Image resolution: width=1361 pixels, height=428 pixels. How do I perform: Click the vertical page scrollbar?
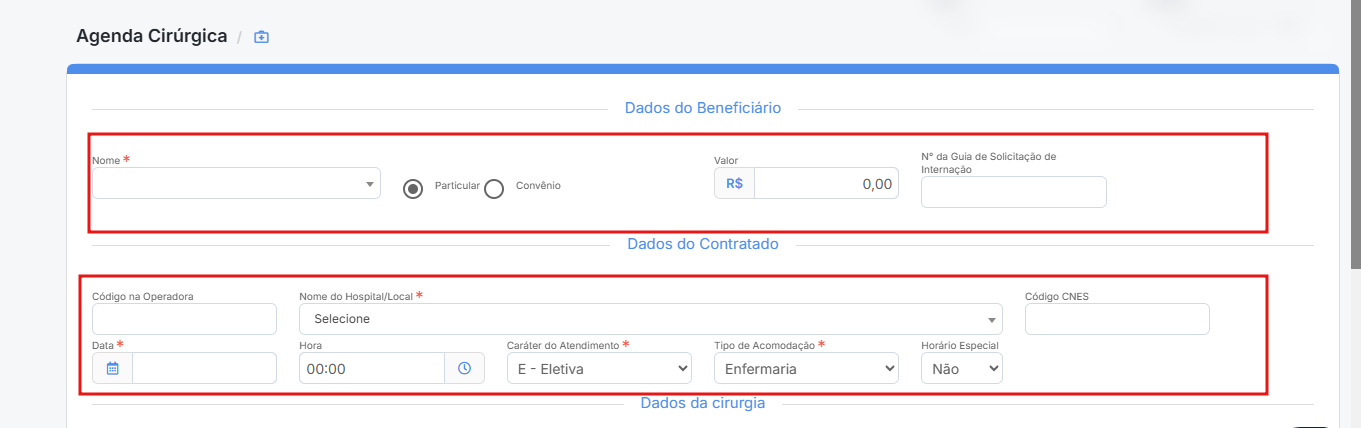tap(1355, 140)
